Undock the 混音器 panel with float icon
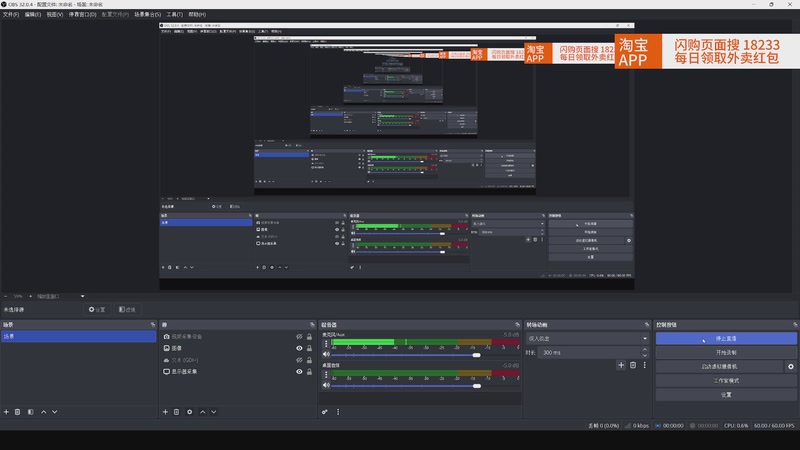This screenshot has width=800, height=450. 517,324
